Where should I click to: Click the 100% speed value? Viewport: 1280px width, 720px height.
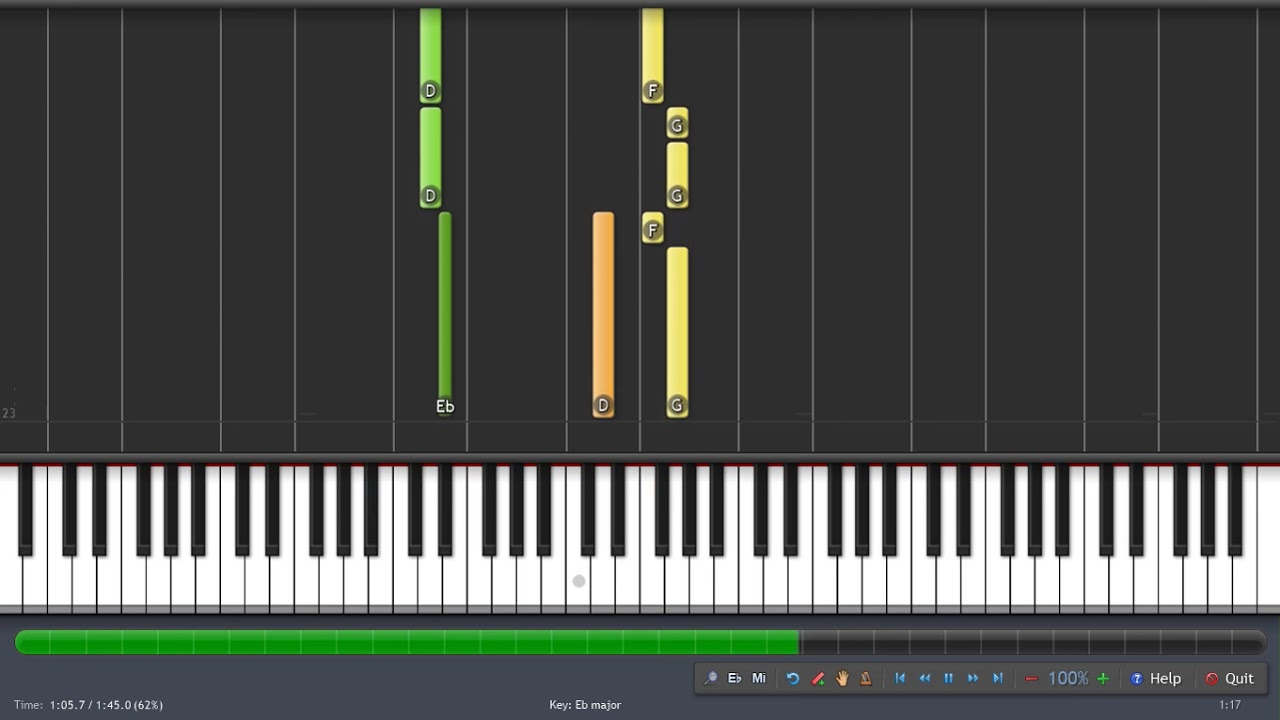click(1068, 678)
